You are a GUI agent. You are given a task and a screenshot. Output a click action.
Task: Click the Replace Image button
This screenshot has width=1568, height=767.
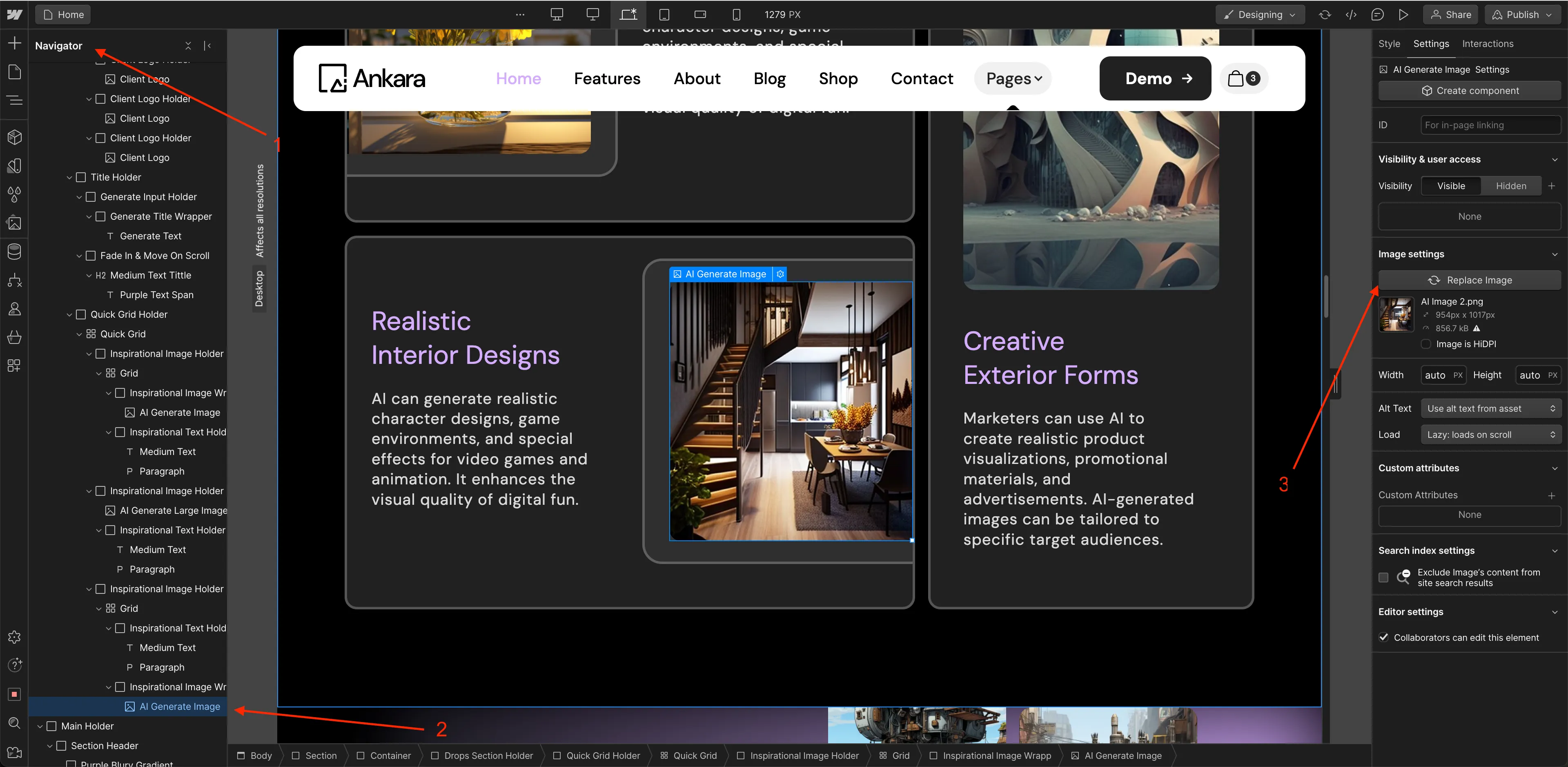coord(1470,280)
